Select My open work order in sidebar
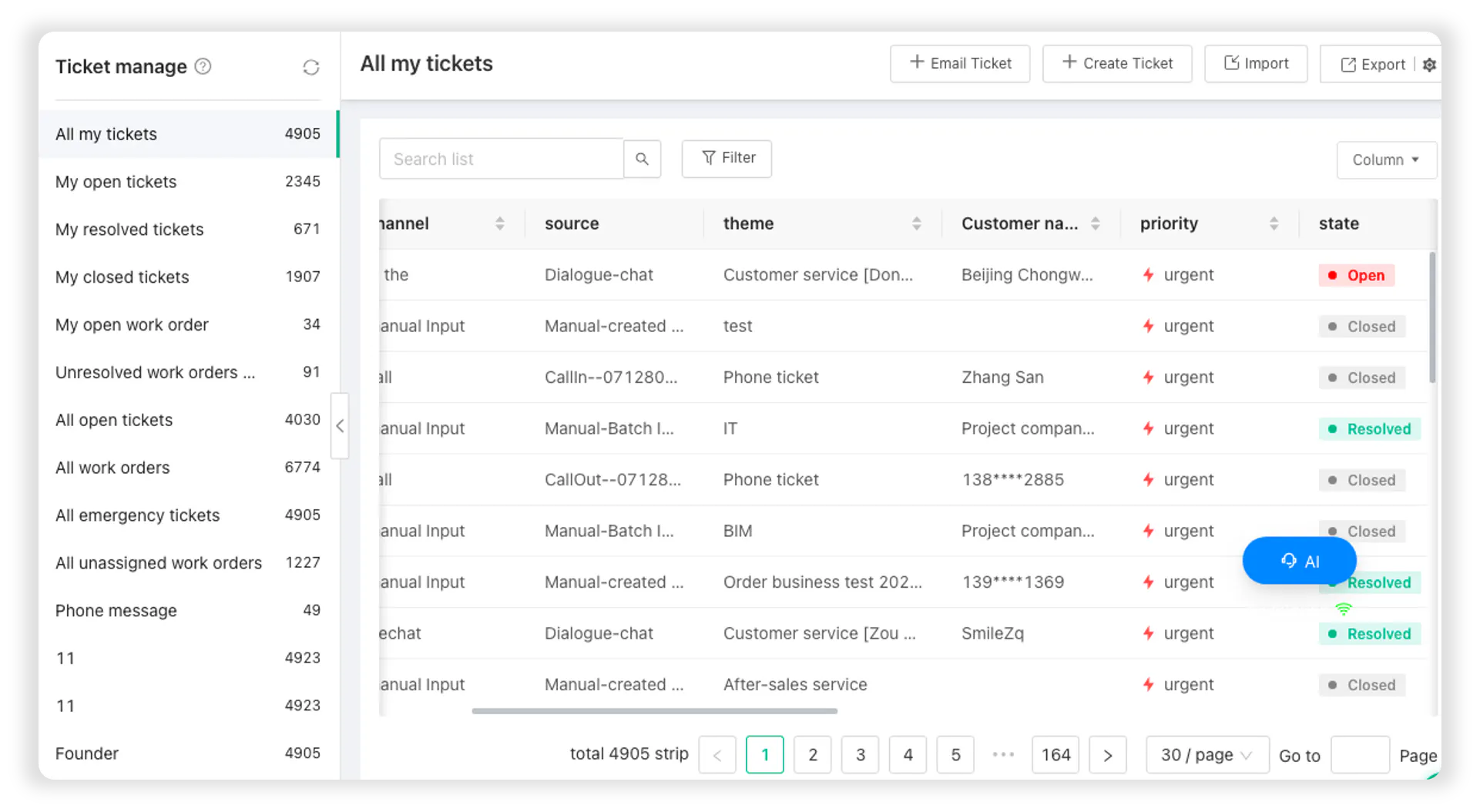This screenshot has height=812, width=1480. click(x=188, y=325)
